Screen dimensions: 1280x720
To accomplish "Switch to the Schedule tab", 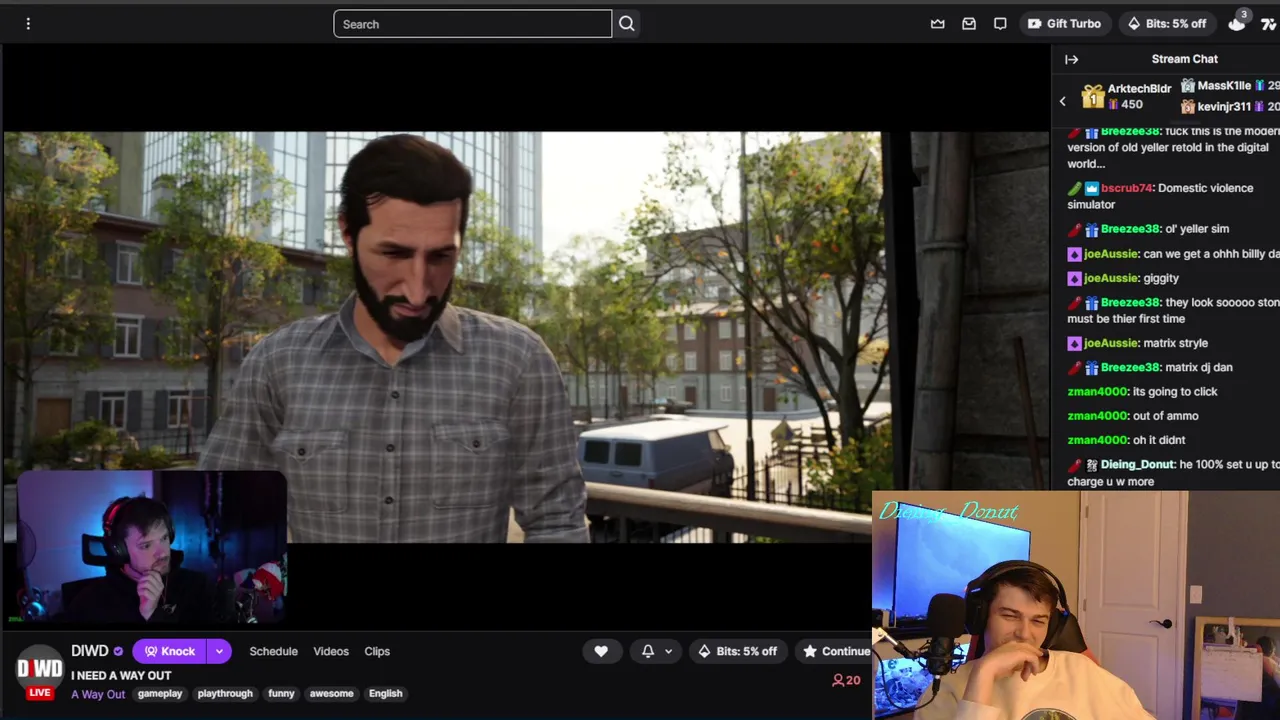I will 273,651.
